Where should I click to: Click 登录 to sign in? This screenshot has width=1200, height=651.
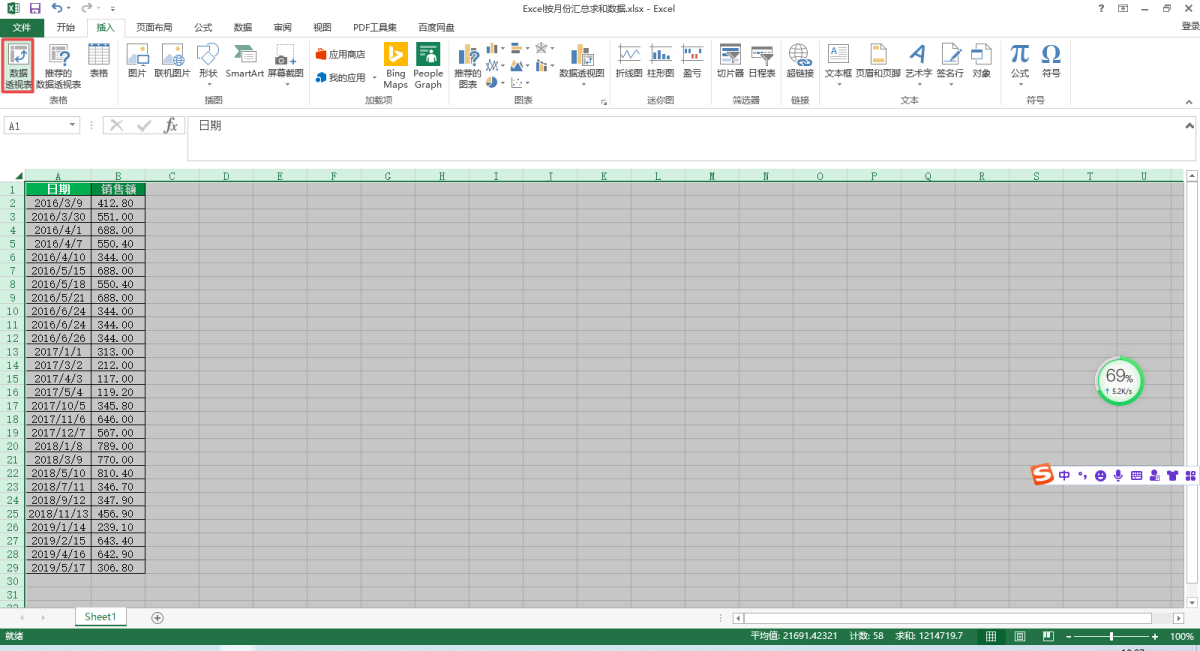1189,27
